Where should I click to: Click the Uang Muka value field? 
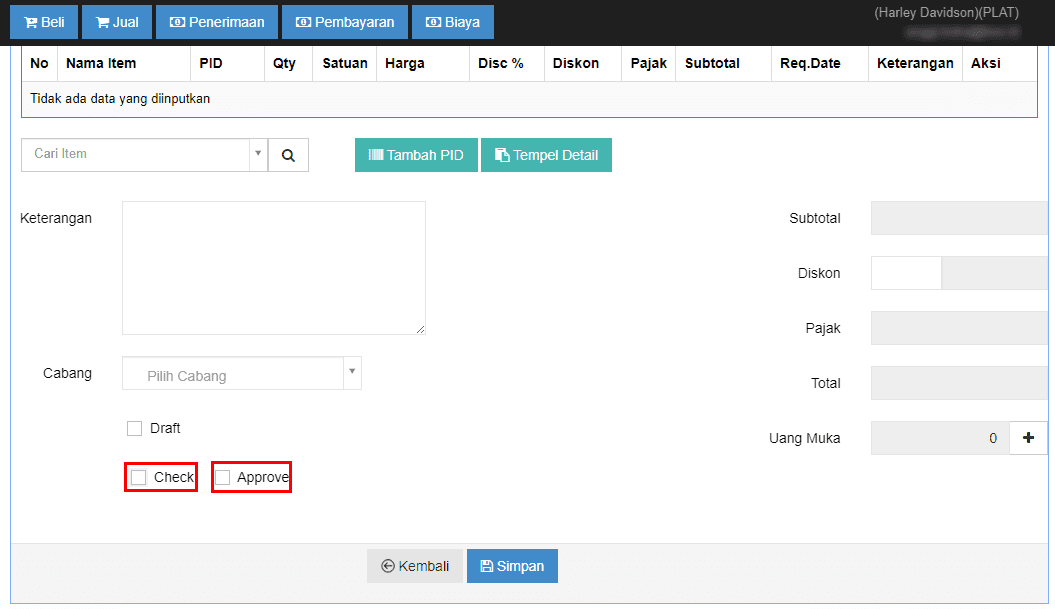click(x=940, y=438)
